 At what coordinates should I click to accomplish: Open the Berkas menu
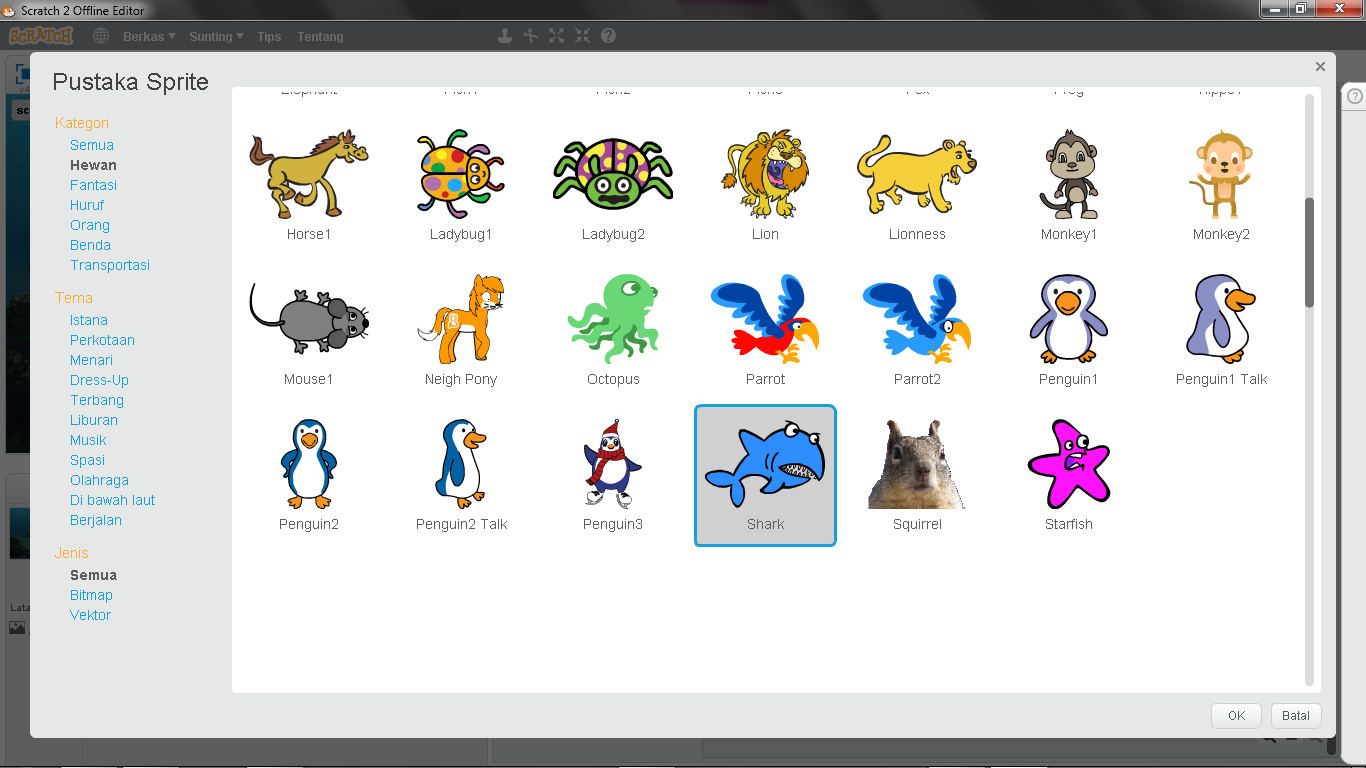point(145,35)
